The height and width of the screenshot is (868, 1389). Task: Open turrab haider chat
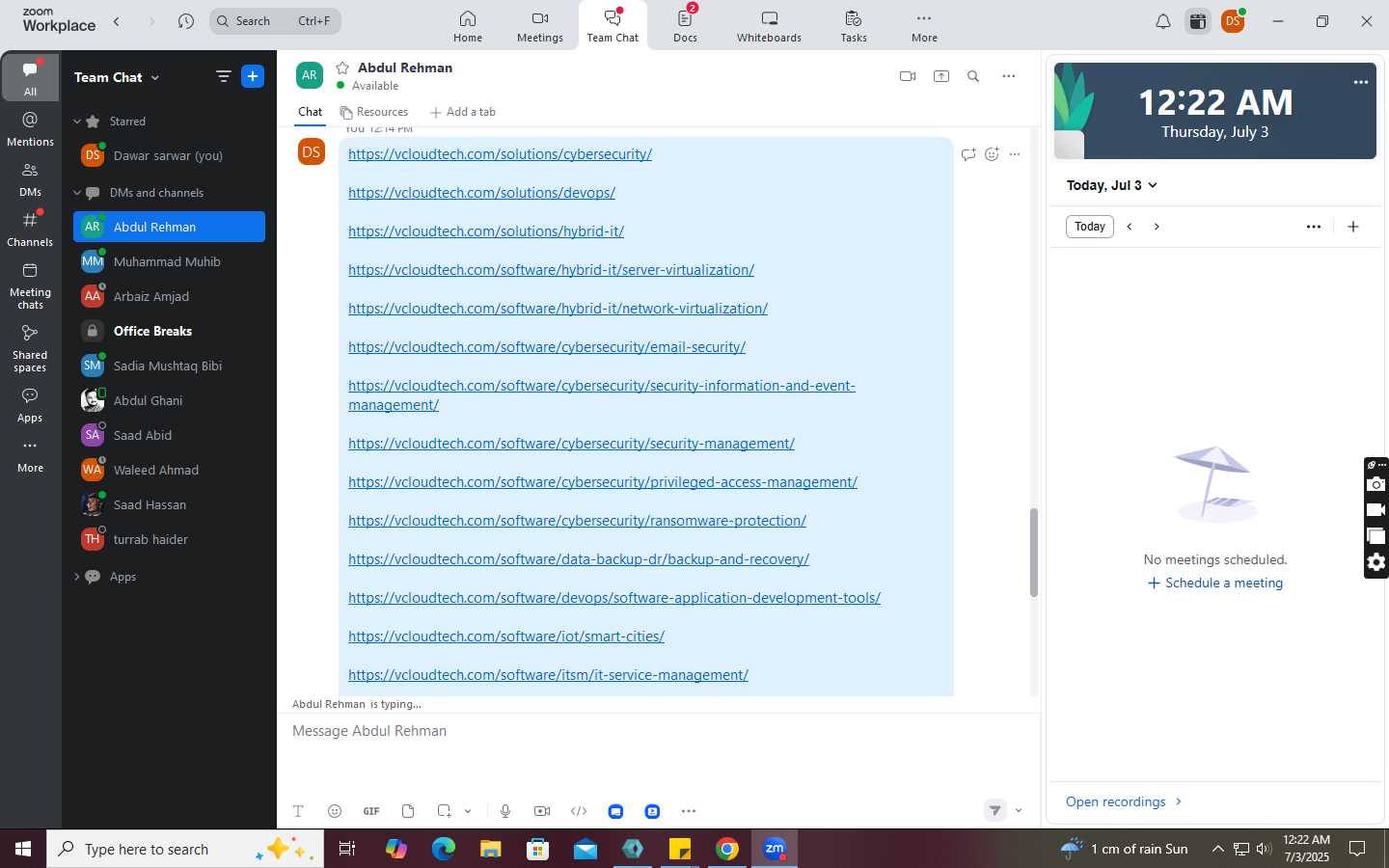169,539
